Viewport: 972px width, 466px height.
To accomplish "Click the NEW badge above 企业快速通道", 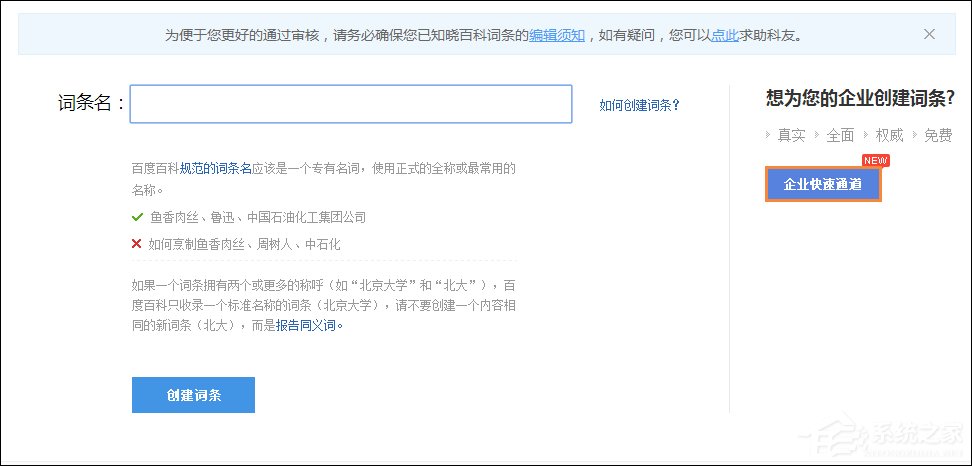I will 876,160.
